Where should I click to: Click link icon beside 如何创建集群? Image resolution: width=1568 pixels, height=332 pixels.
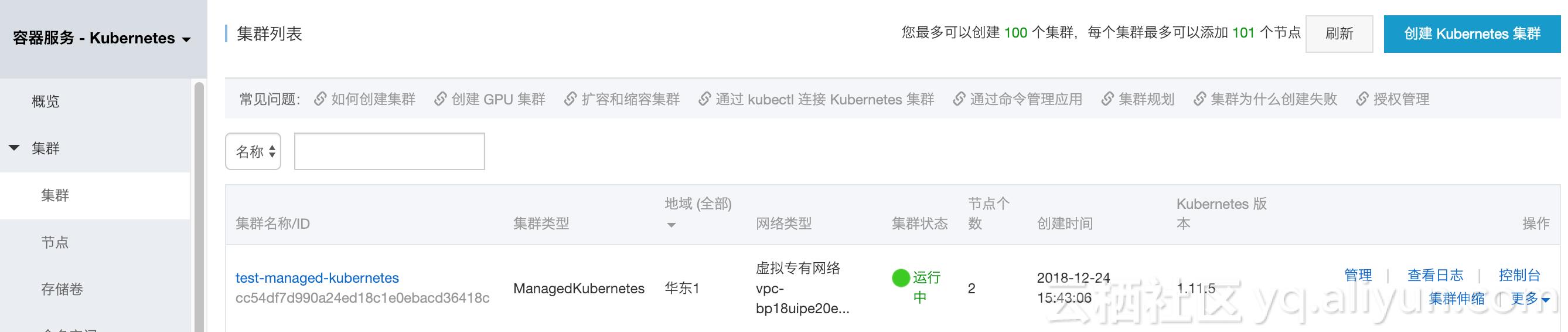(x=320, y=99)
